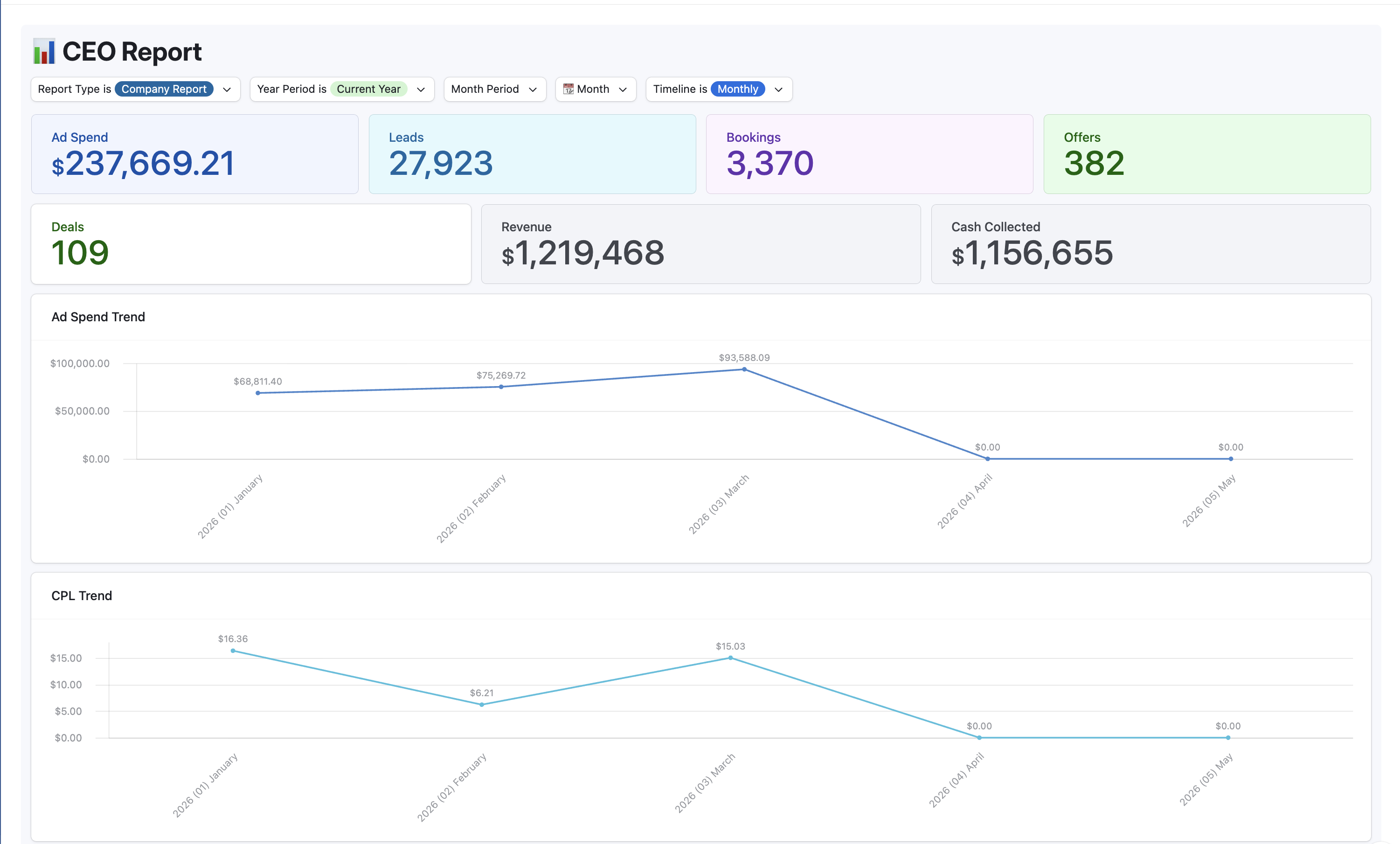The width and height of the screenshot is (1400, 844).
Task: Click the $16.36 January CPL point
Action: point(233,651)
